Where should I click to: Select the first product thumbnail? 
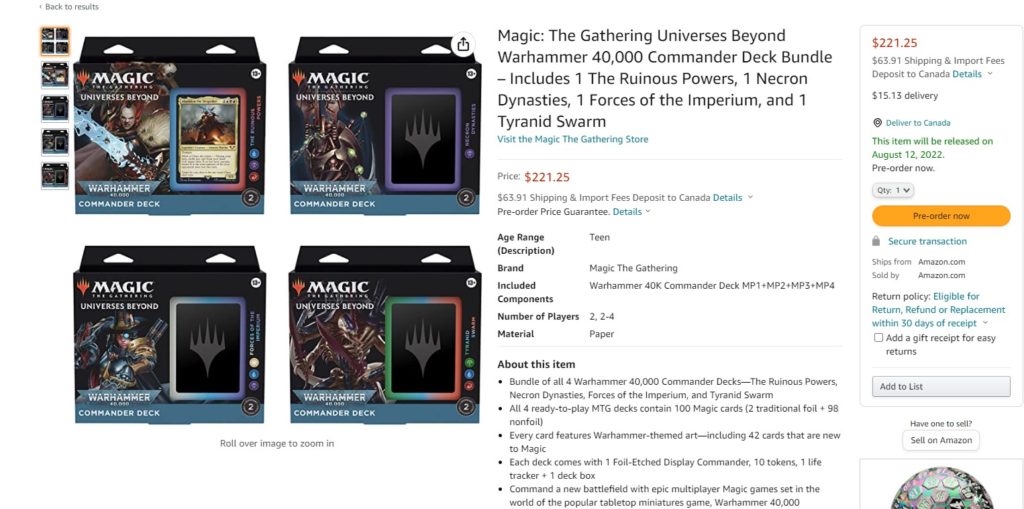click(x=55, y=41)
